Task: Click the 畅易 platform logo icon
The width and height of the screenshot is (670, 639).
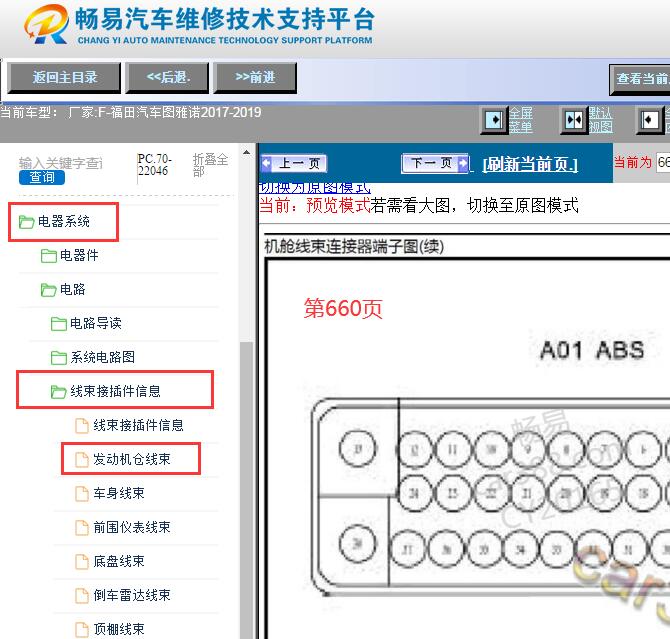Action: [46, 25]
